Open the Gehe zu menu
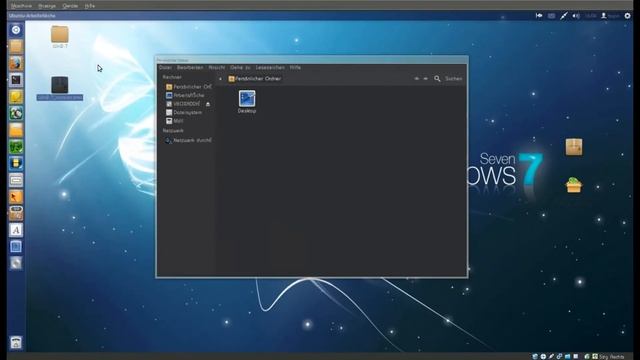Viewport: 640px width, 360px height. click(x=240, y=67)
